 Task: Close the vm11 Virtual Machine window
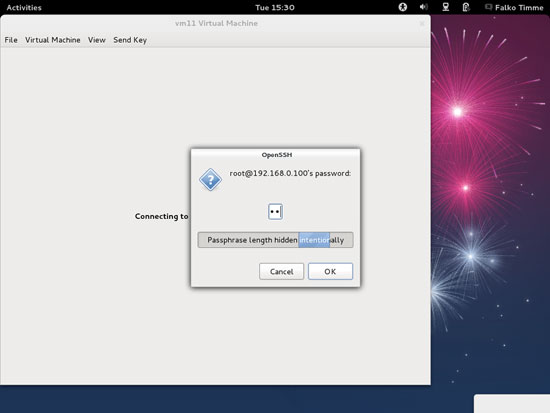[422, 24]
